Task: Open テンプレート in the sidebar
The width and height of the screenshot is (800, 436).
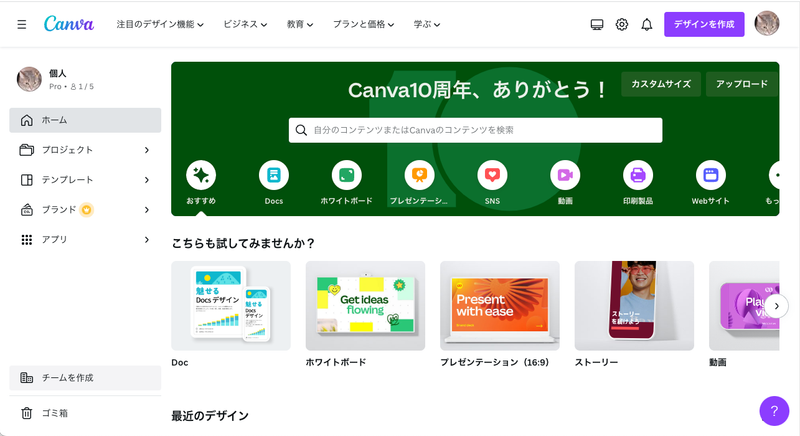Action: (85, 180)
